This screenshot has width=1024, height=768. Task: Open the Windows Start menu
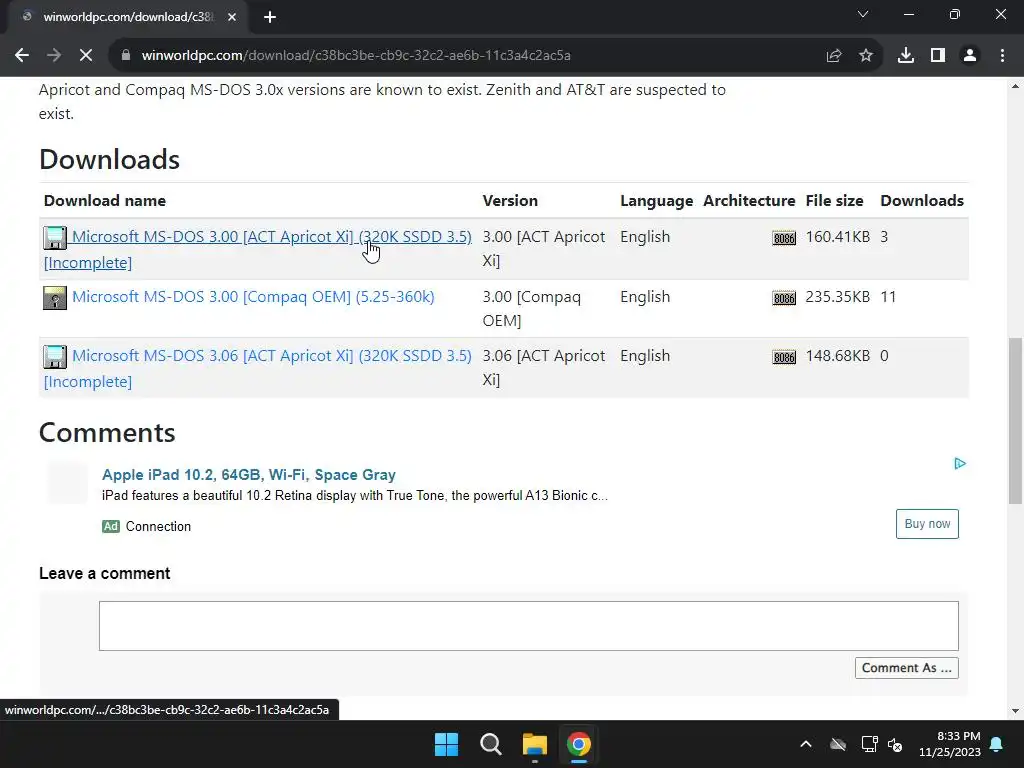point(447,744)
